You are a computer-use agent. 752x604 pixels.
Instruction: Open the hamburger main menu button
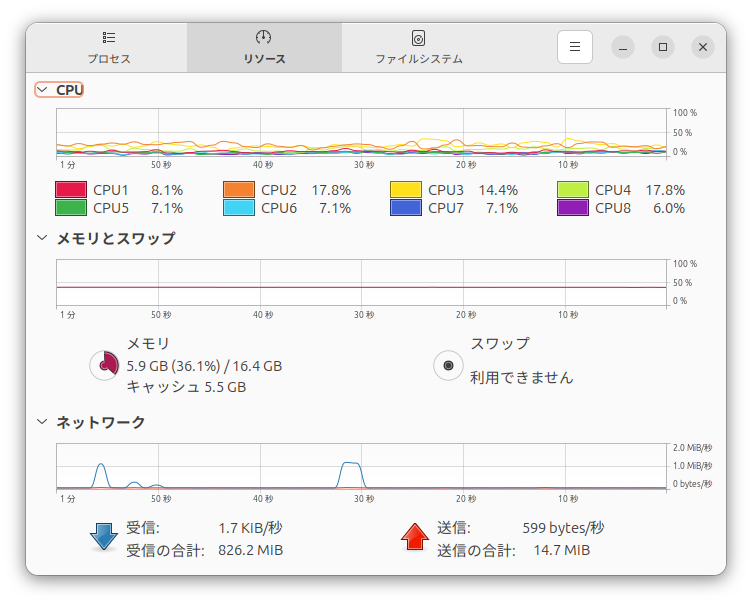pos(575,47)
